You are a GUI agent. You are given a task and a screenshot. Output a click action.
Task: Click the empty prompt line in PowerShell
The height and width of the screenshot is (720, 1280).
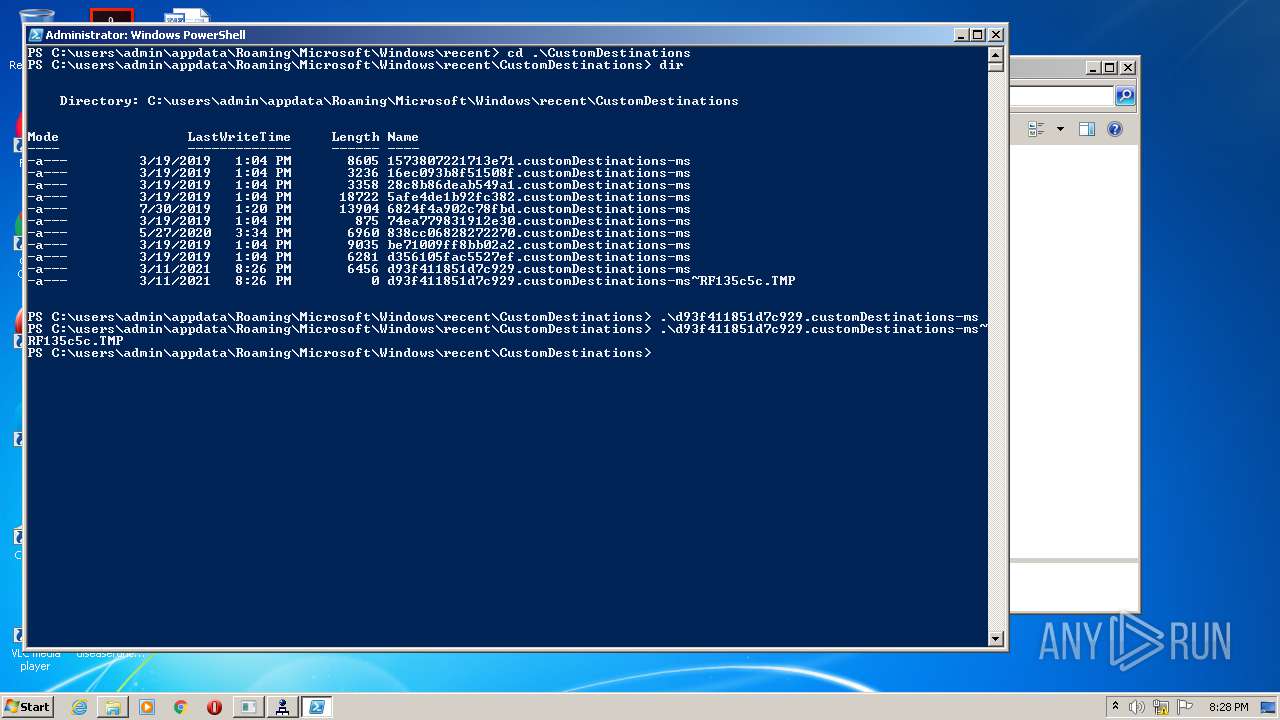(x=339, y=353)
